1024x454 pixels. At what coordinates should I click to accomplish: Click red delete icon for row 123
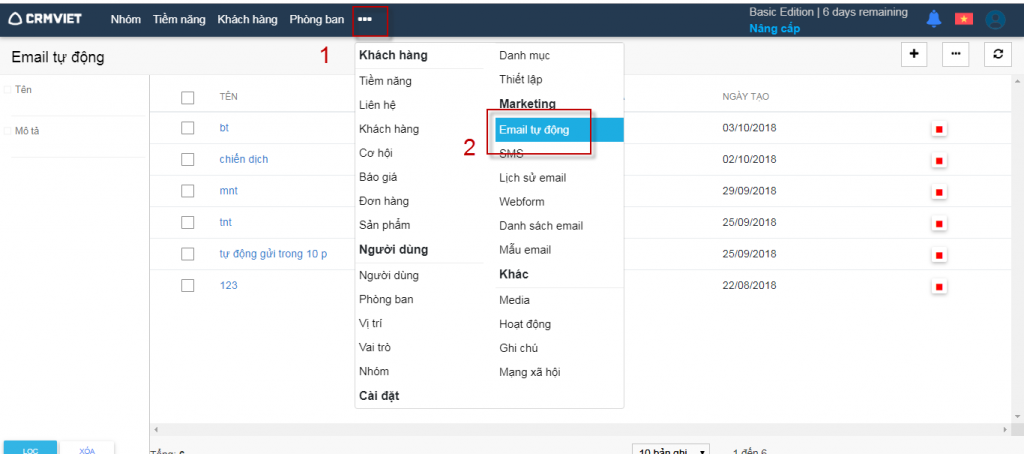939,287
